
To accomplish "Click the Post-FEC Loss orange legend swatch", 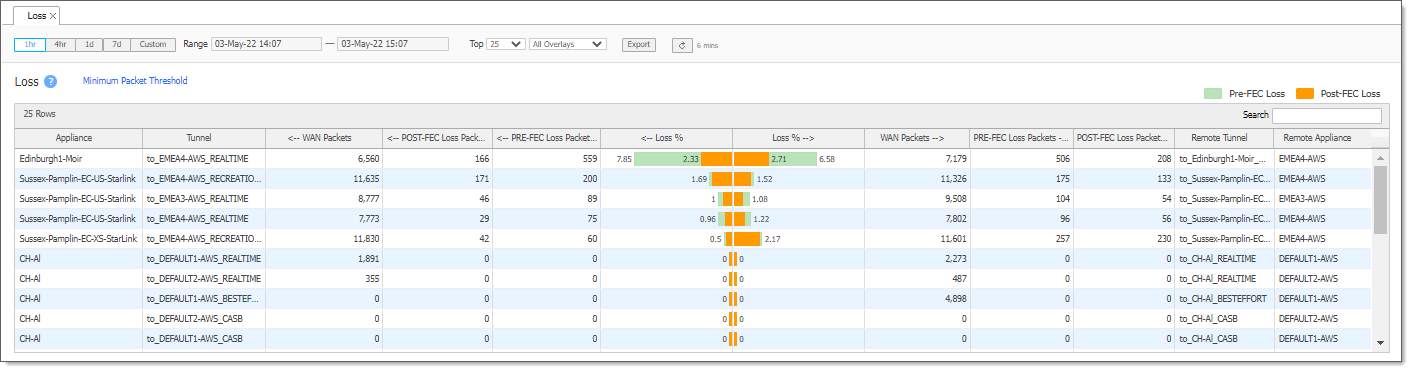I will [1305, 93].
